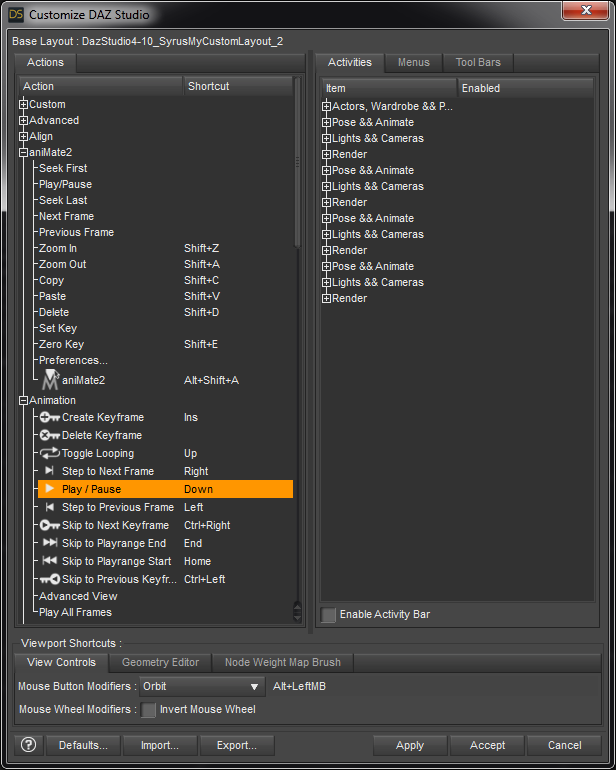Collapse the aniMate2 group in Actions tree
616x770 pixels.
[x=23, y=153]
